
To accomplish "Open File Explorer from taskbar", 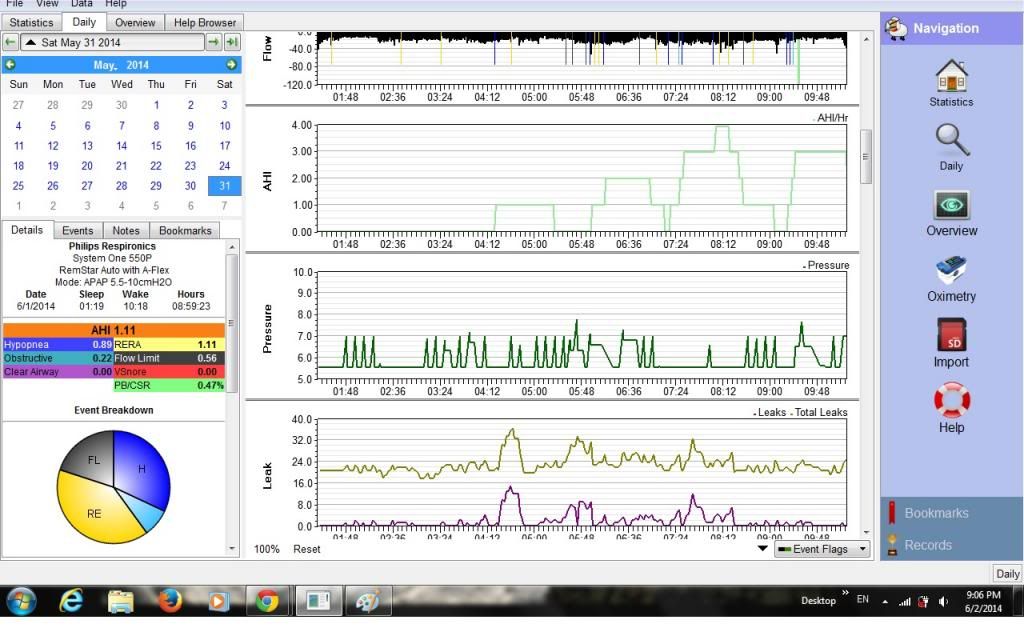I will point(120,601).
